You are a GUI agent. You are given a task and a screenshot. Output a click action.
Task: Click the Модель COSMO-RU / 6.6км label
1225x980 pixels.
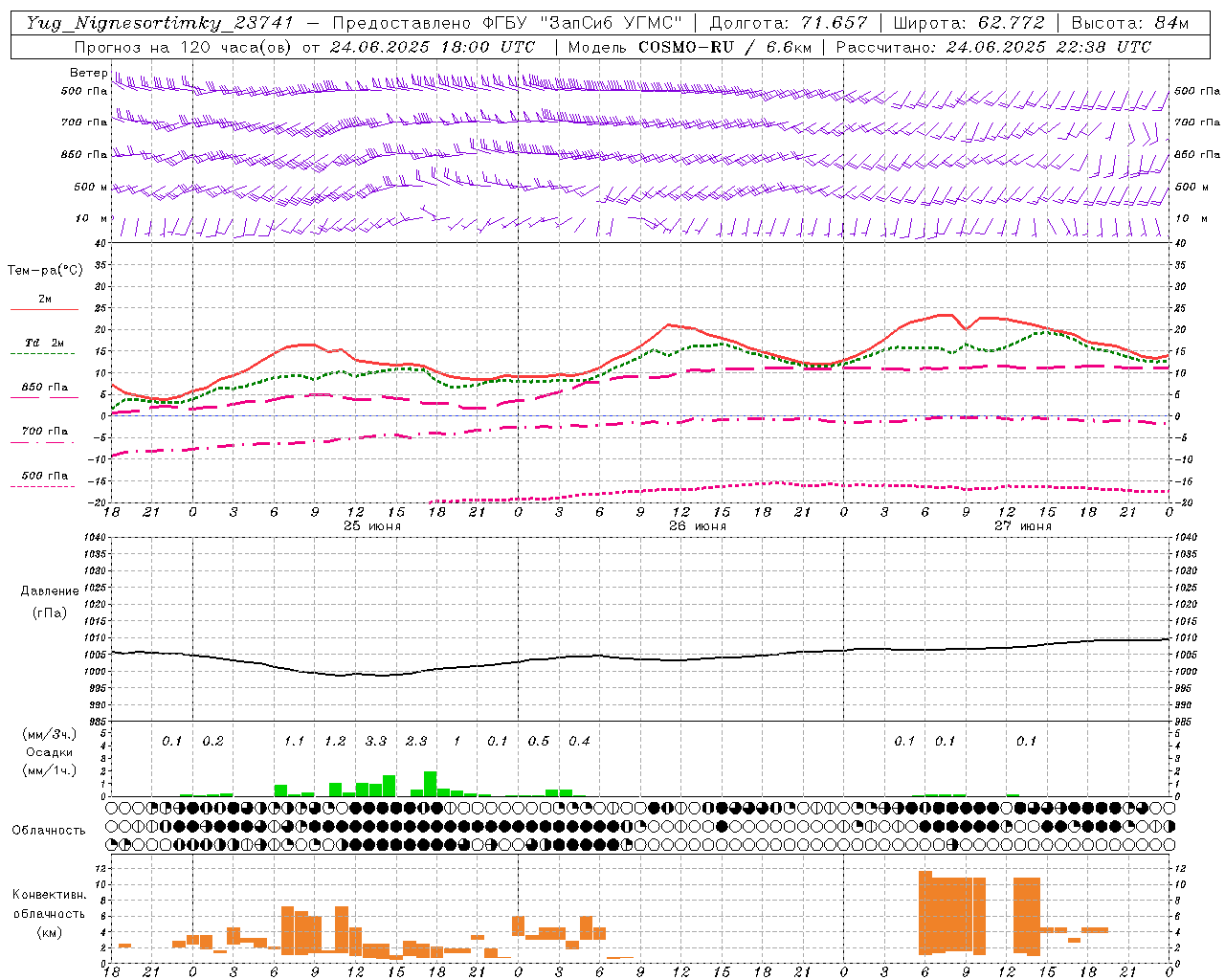(690, 47)
